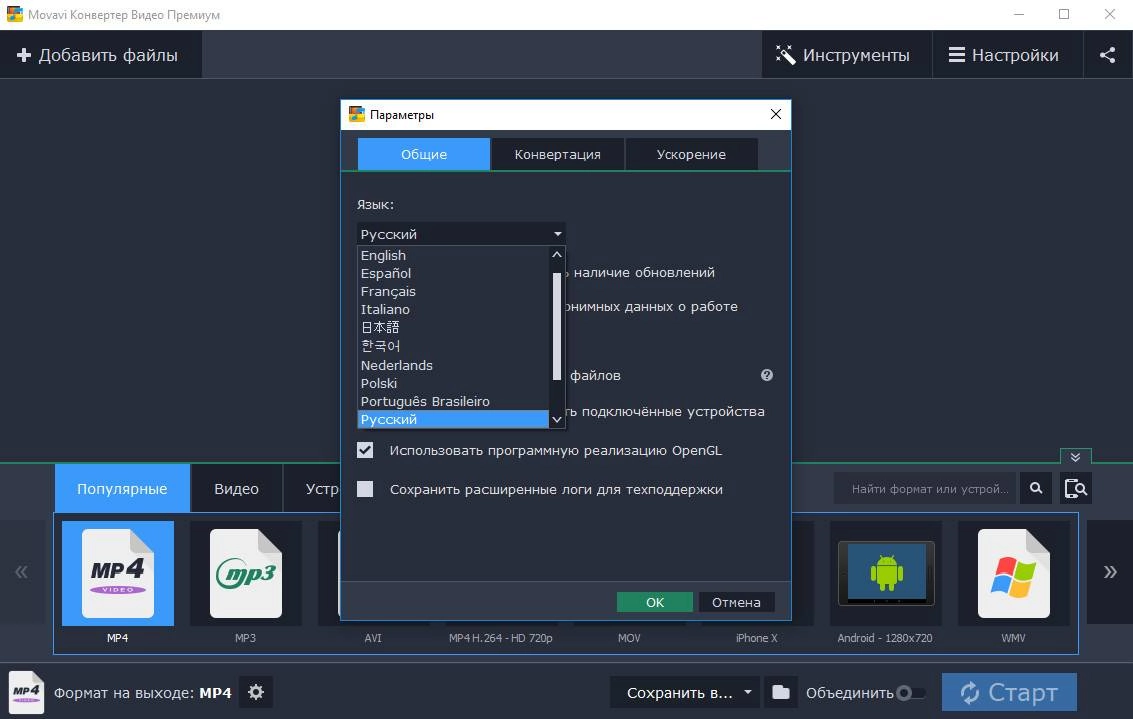Click the format search input field

[925, 488]
